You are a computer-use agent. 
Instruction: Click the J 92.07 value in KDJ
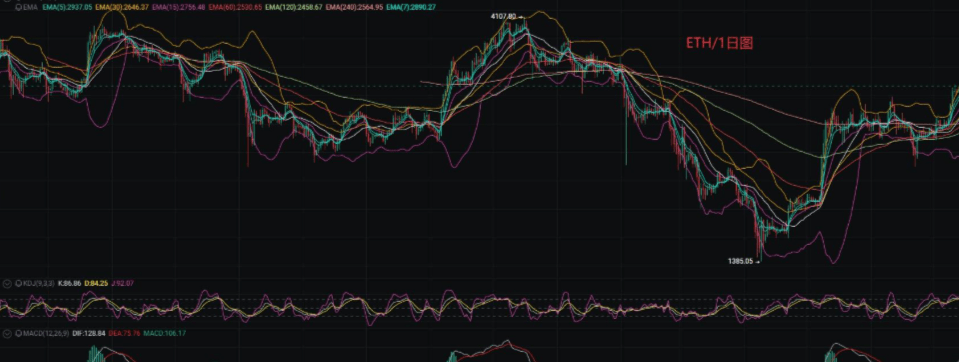(x=122, y=283)
